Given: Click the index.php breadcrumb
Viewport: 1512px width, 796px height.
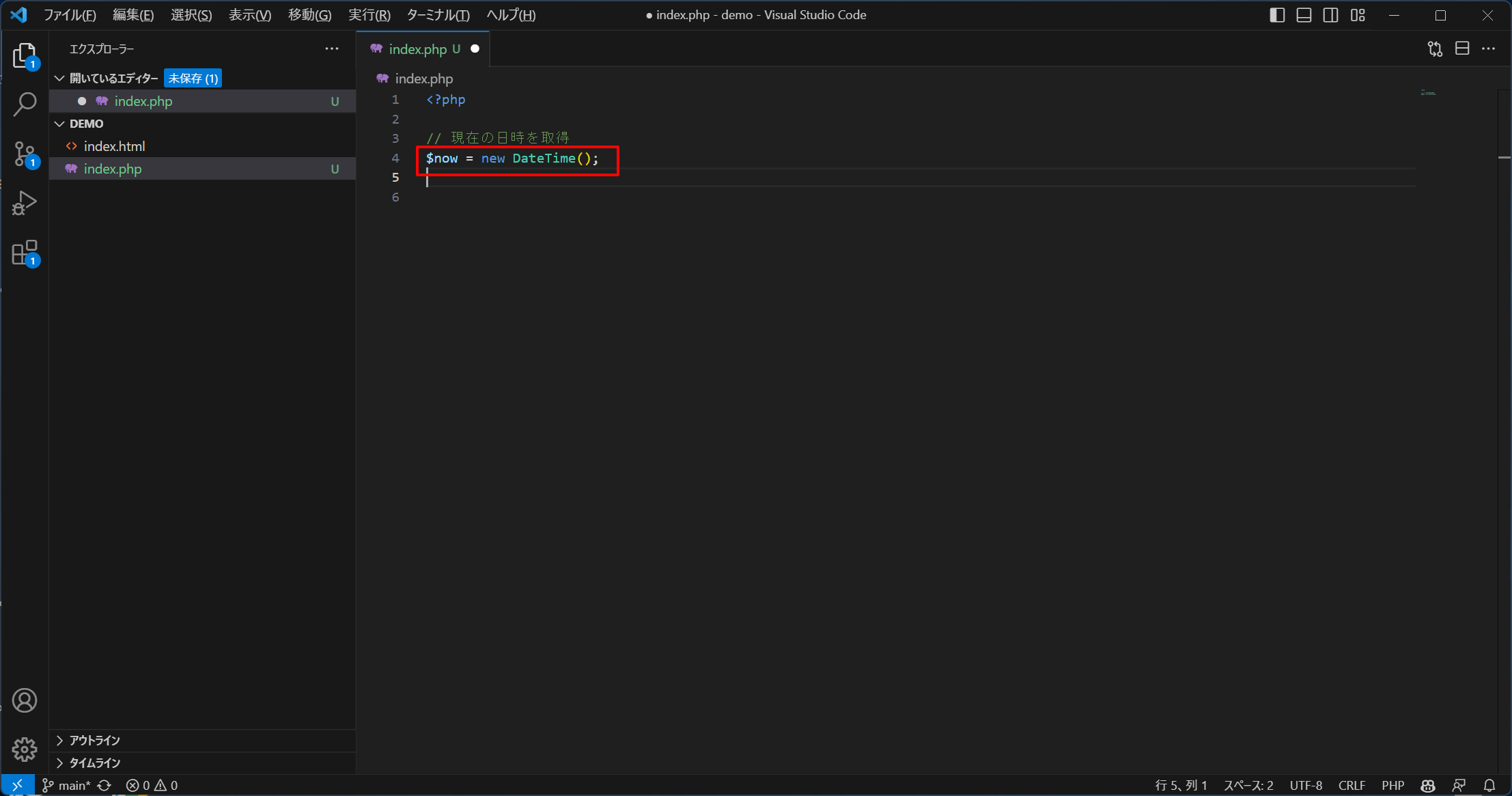Looking at the screenshot, I should click(415, 79).
